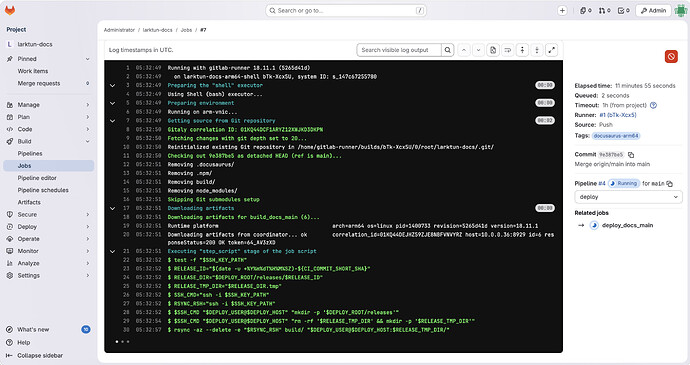Jump to next search result arrow
The width and height of the screenshot is (690, 365).
point(478,50)
